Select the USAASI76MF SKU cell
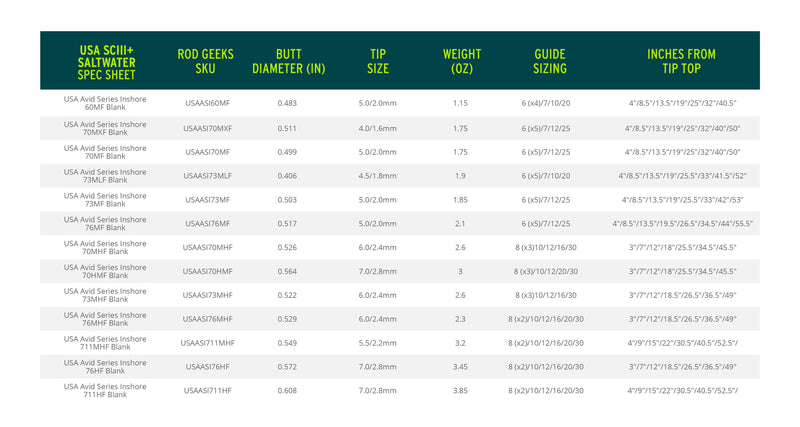This screenshot has height=427, width=800. [208, 224]
